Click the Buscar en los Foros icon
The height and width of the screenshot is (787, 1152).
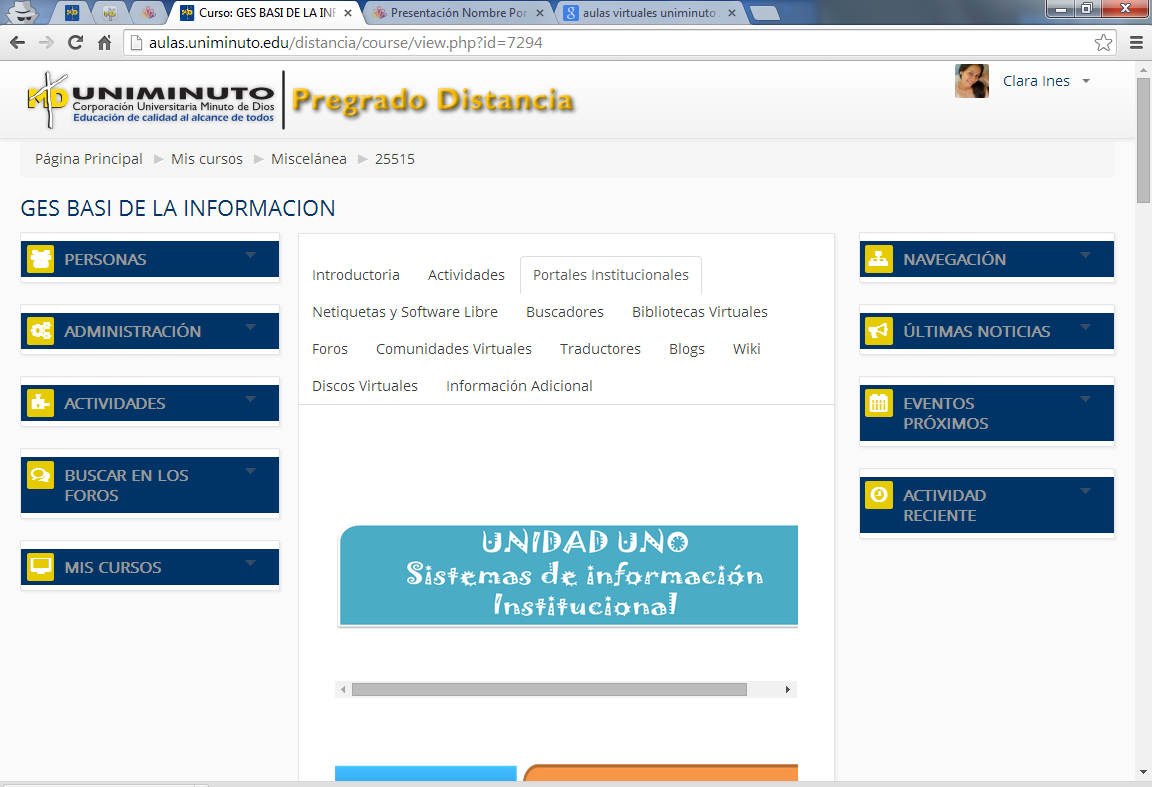coord(40,475)
